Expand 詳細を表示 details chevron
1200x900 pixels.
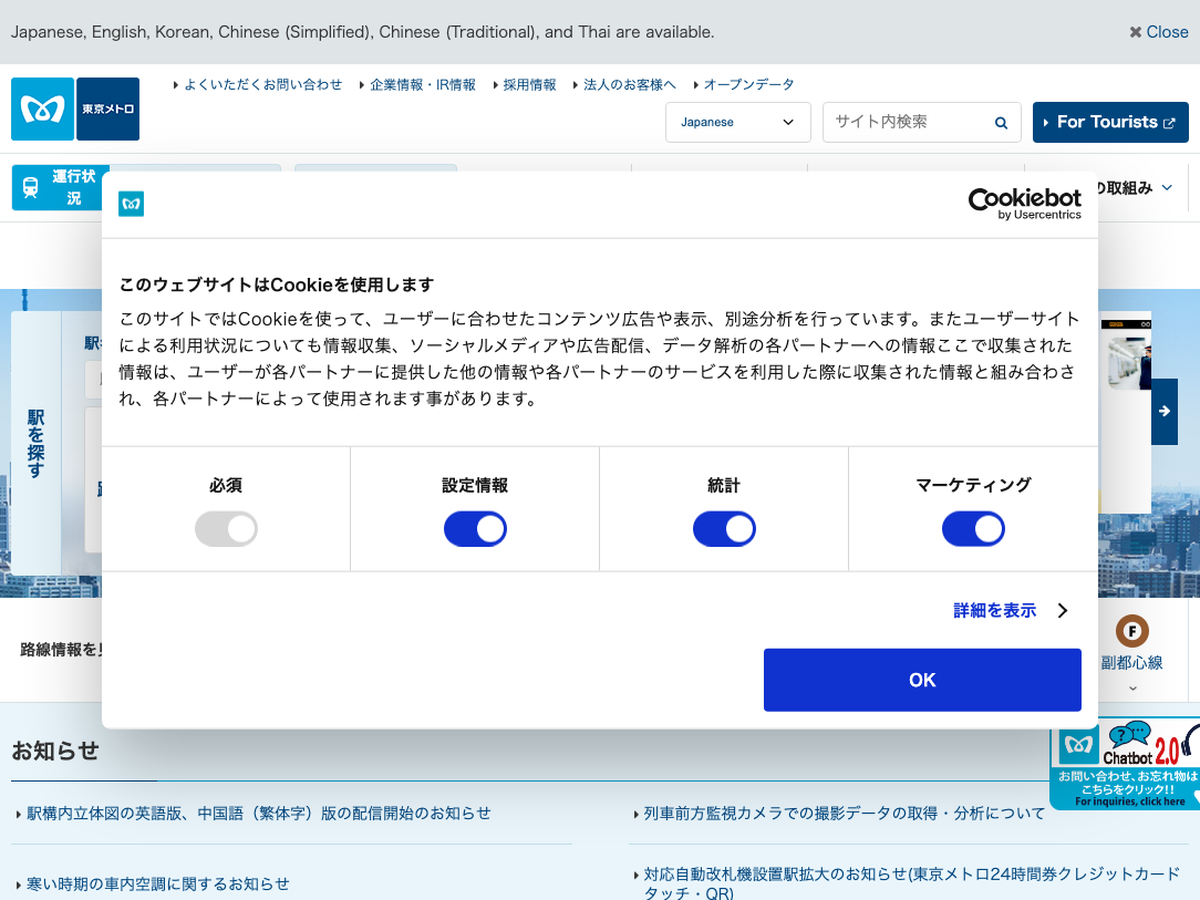click(x=1062, y=610)
